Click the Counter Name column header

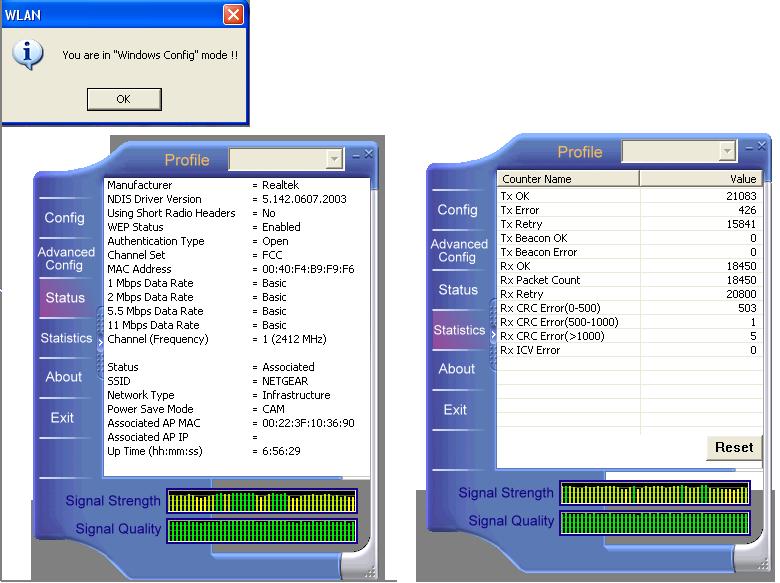568,179
